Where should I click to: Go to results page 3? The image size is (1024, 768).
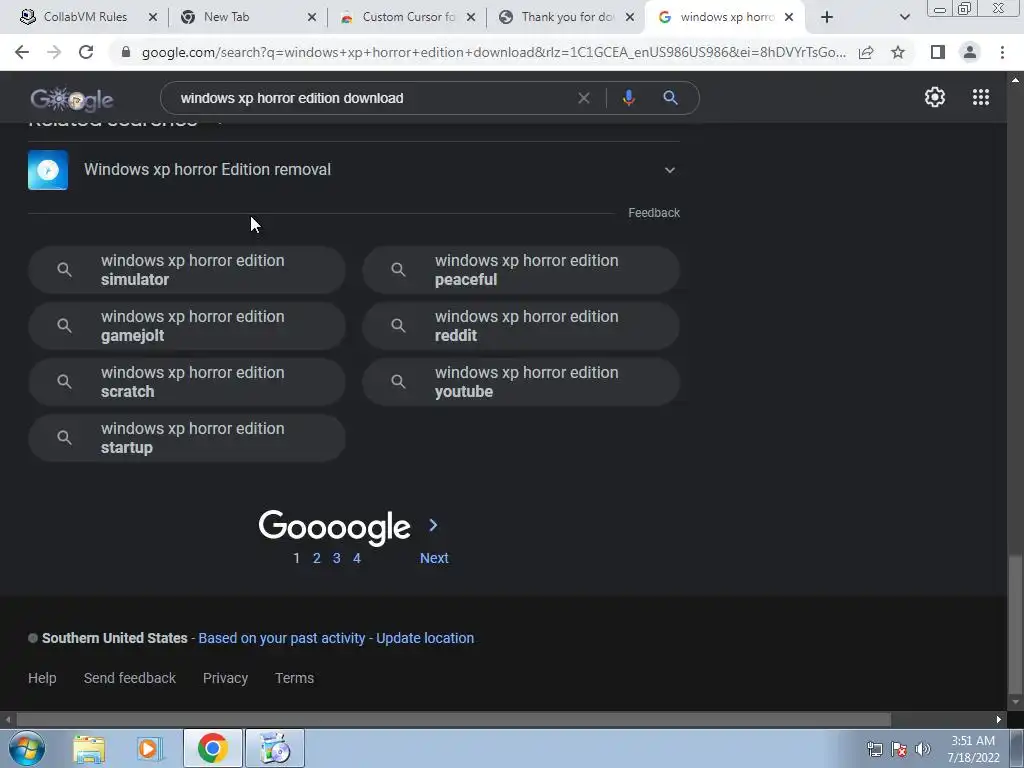[x=336, y=558]
